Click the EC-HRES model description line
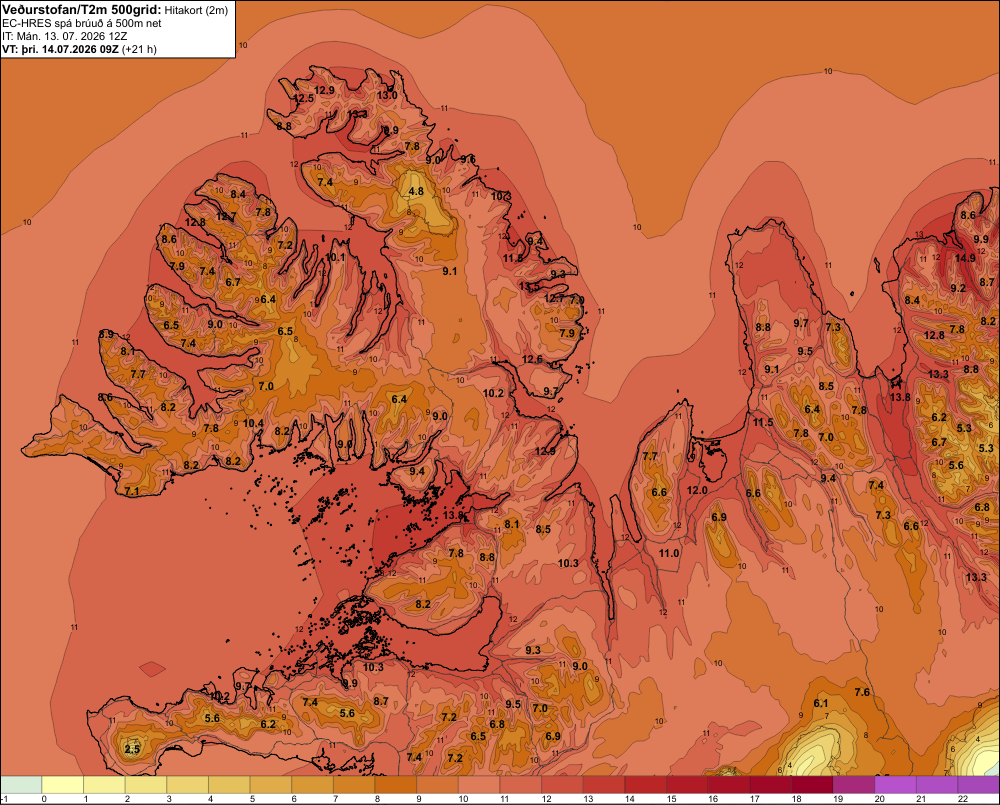The width and height of the screenshot is (1000, 805). (82, 23)
